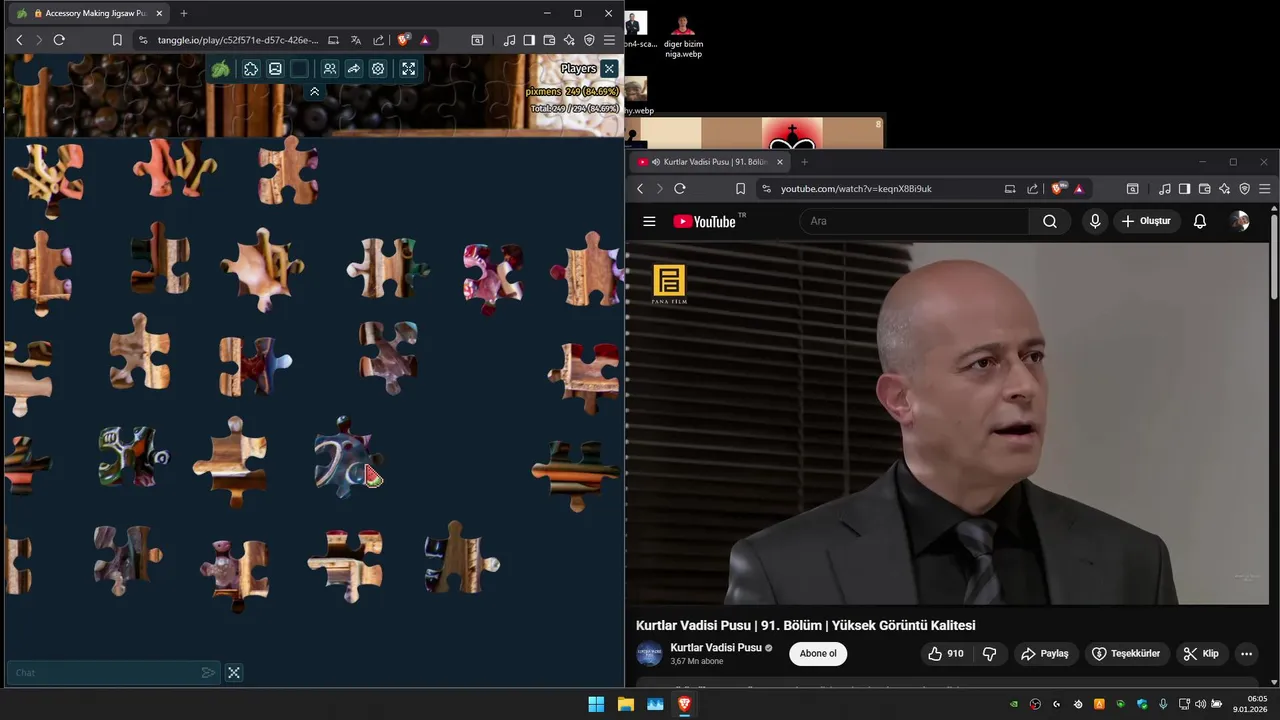Open new tab in Tanggle browser window
This screenshot has width=1280, height=720.
[x=183, y=13]
